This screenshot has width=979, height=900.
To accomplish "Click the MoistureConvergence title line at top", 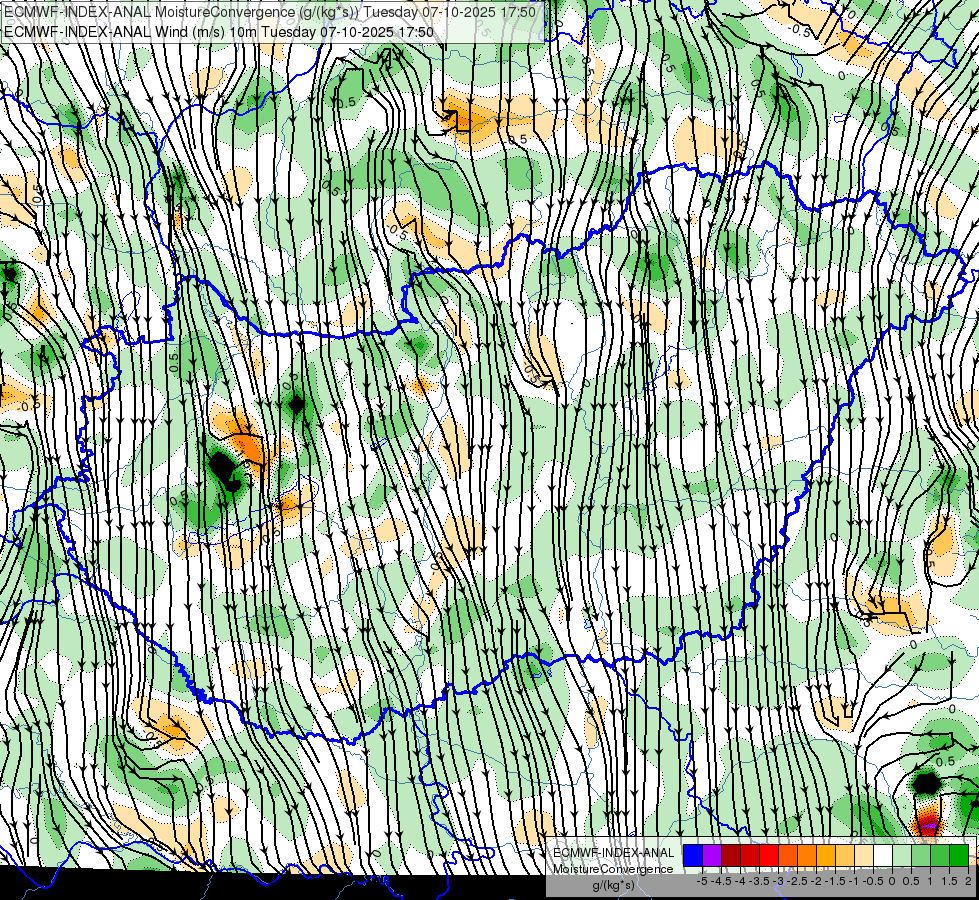I will [x=270, y=12].
